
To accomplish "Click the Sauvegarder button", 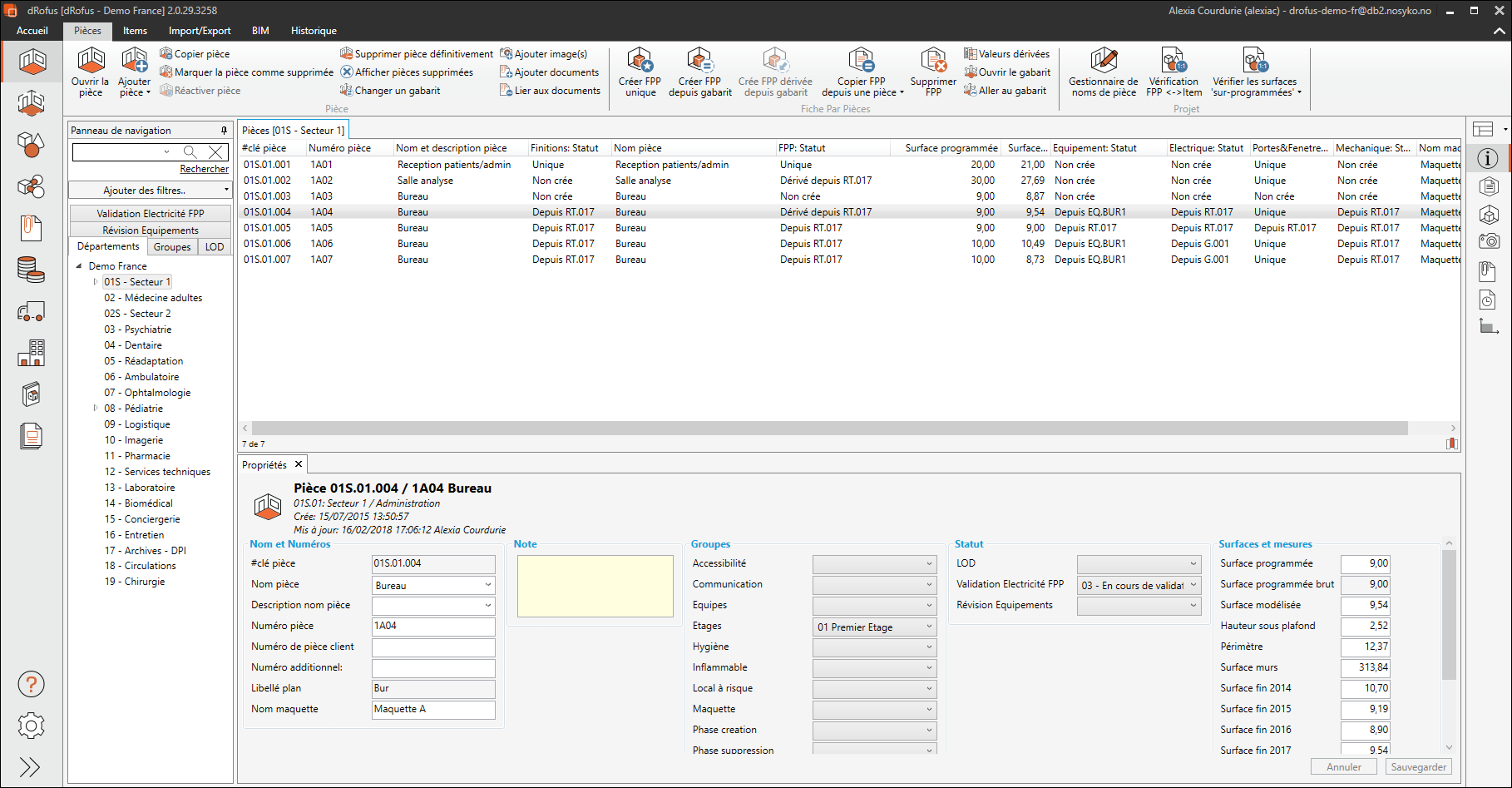I will click(x=1418, y=767).
